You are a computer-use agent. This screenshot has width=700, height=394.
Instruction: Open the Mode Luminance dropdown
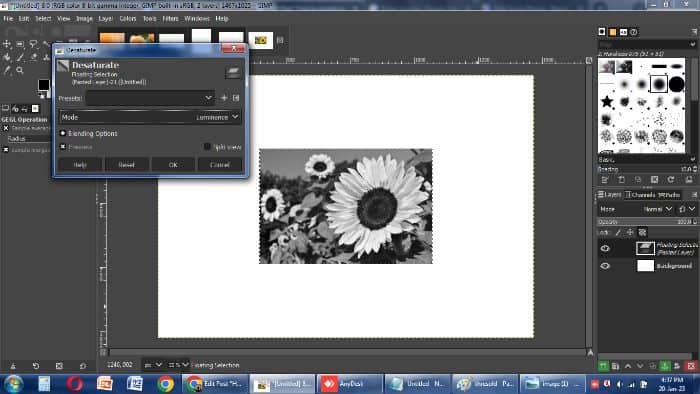point(150,117)
